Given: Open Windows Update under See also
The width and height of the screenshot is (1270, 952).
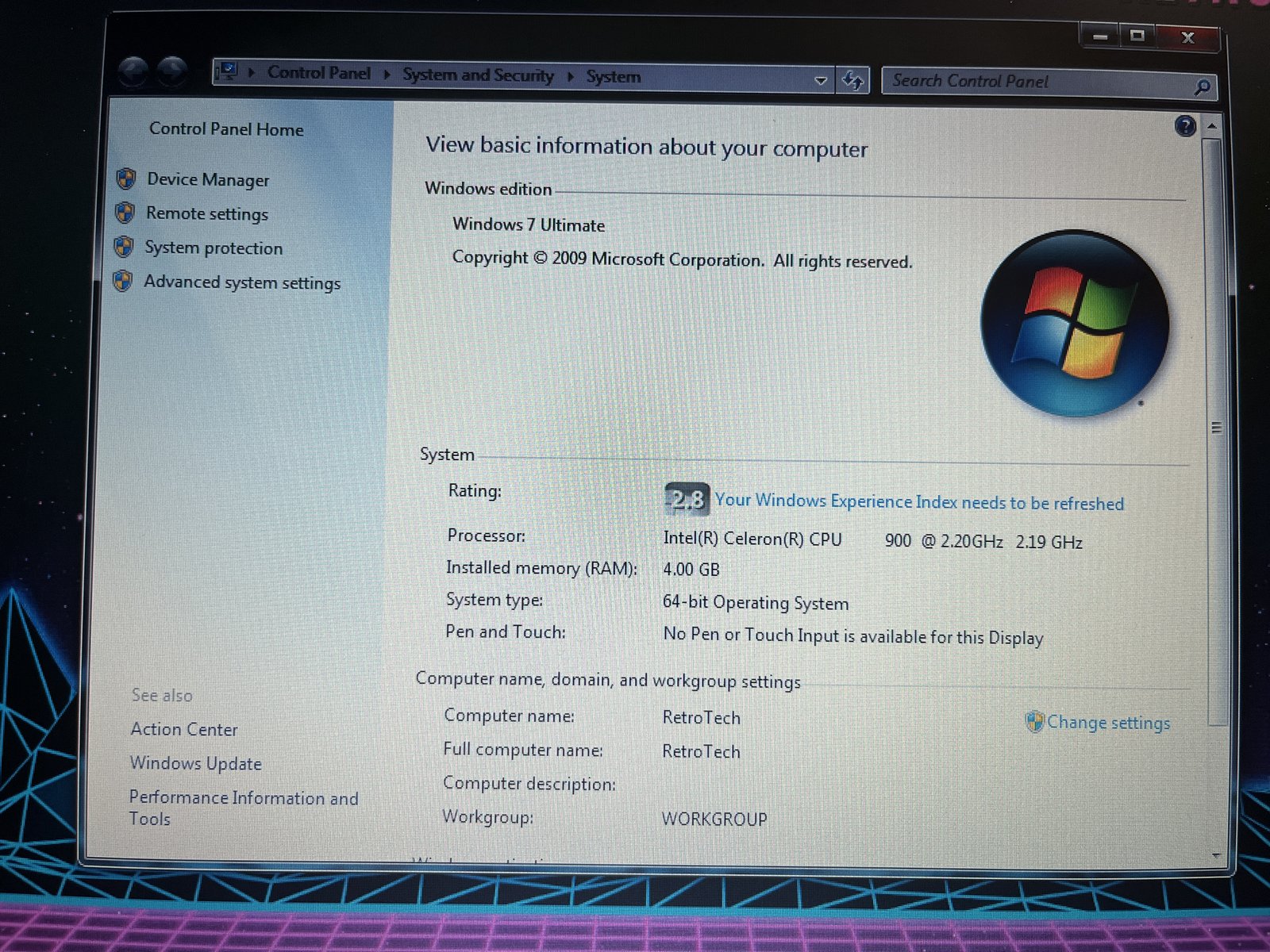Looking at the screenshot, I should pos(196,763).
